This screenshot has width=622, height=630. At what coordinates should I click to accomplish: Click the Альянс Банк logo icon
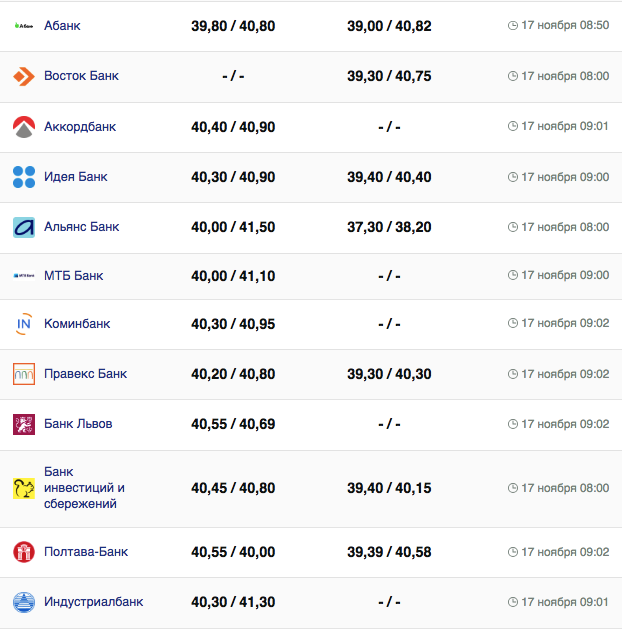24,227
